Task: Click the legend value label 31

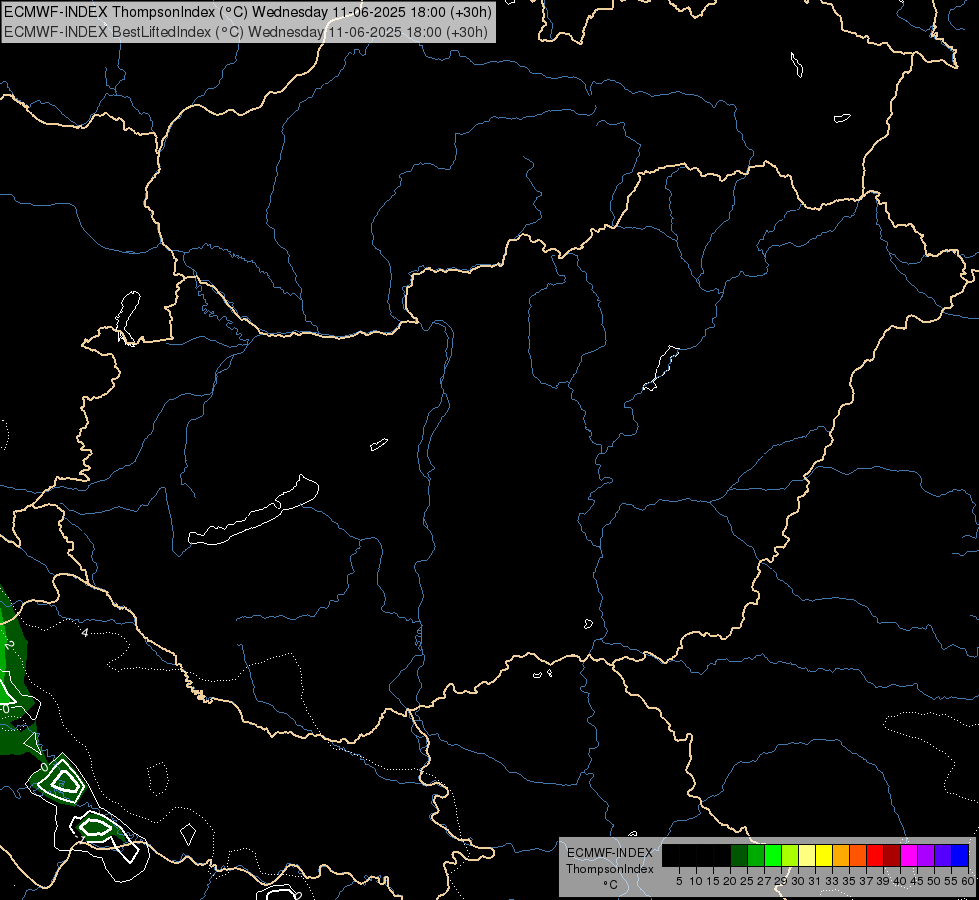Action: [x=815, y=881]
